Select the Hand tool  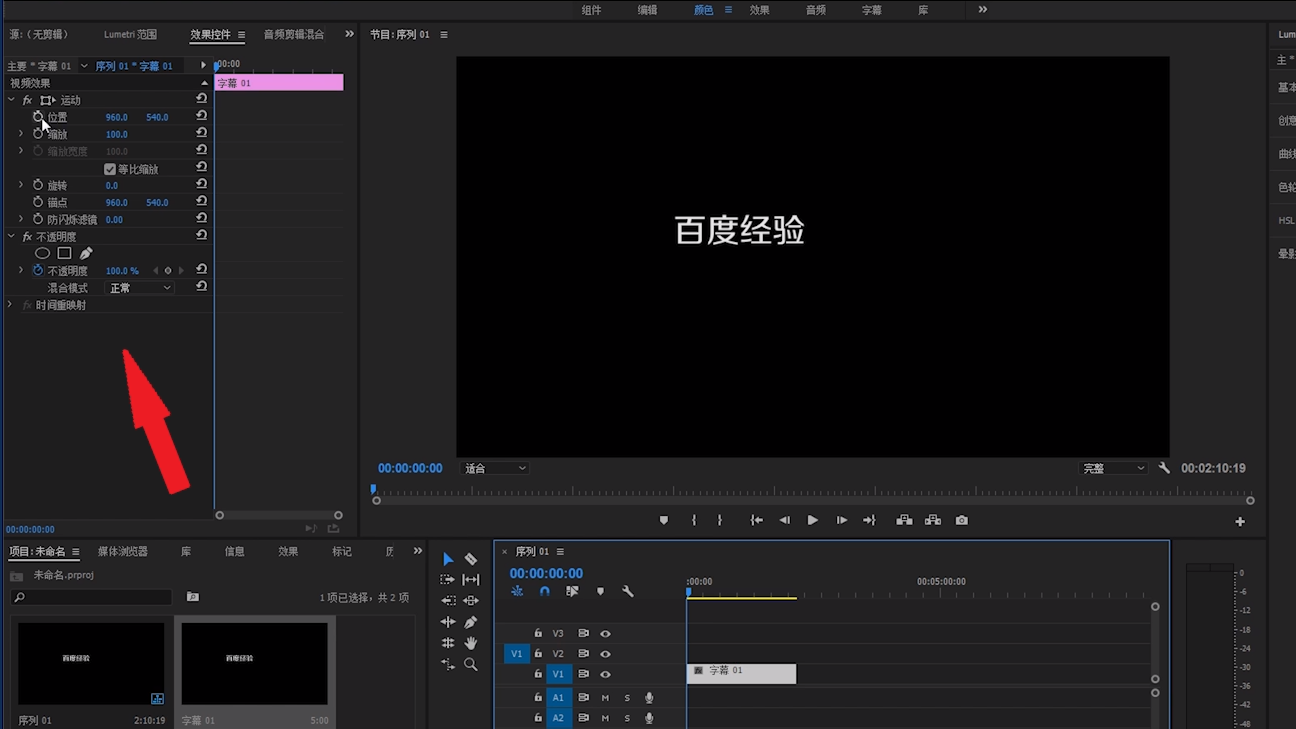[471, 643]
